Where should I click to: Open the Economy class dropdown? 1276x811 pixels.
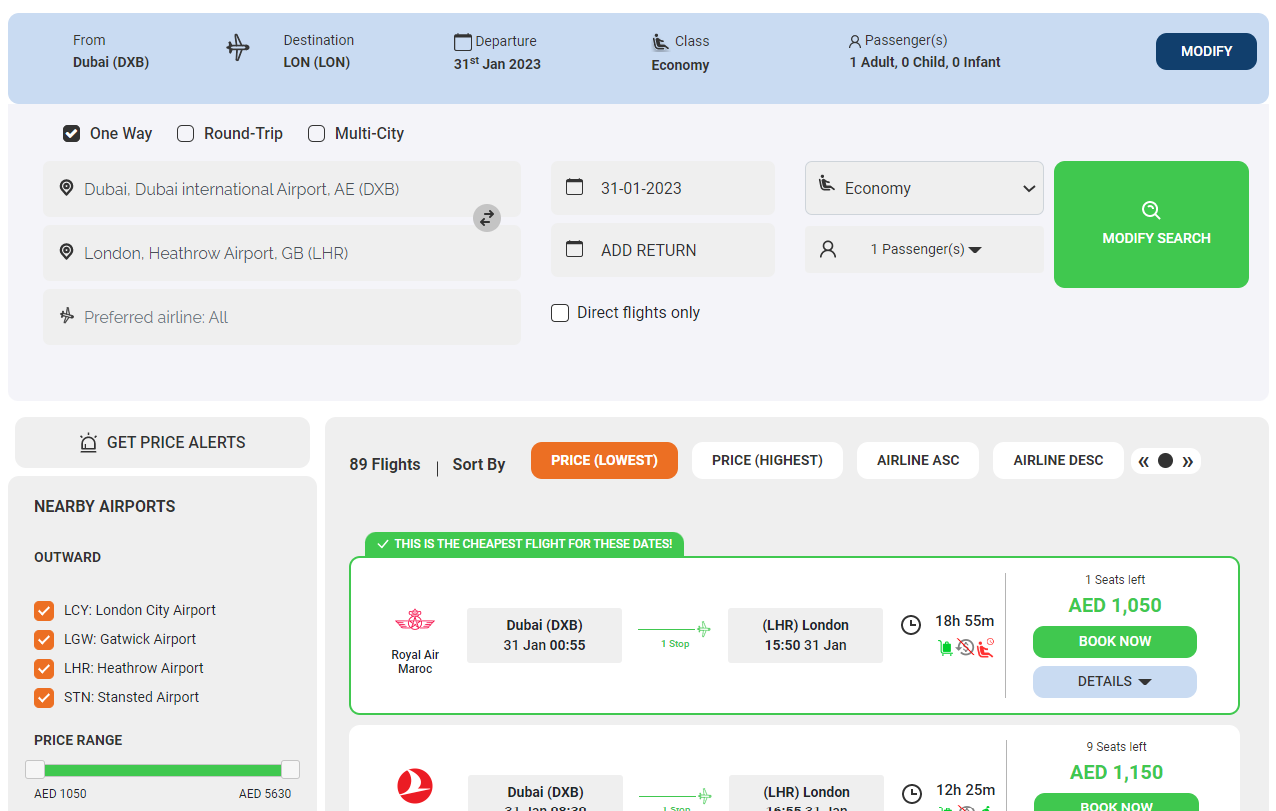[924, 188]
